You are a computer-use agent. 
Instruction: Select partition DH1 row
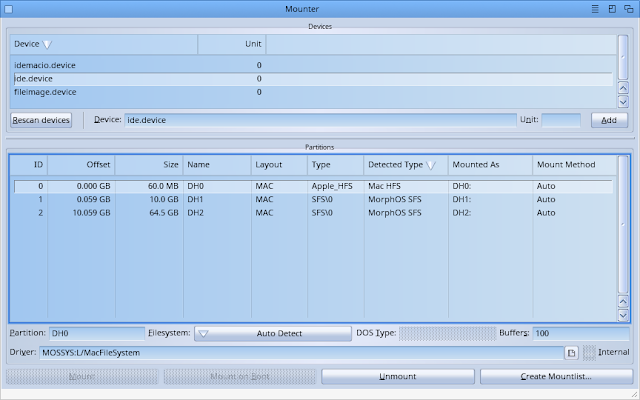click(313, 200)
